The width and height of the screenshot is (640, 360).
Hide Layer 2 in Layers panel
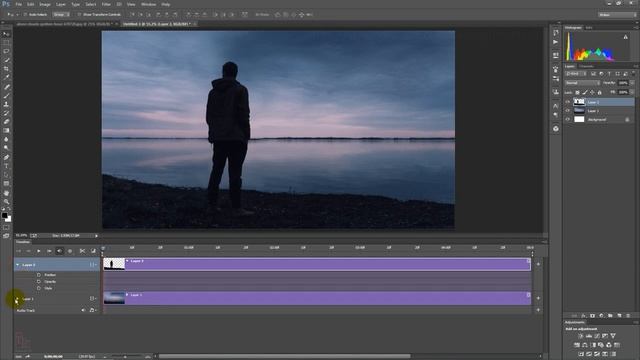568,102
